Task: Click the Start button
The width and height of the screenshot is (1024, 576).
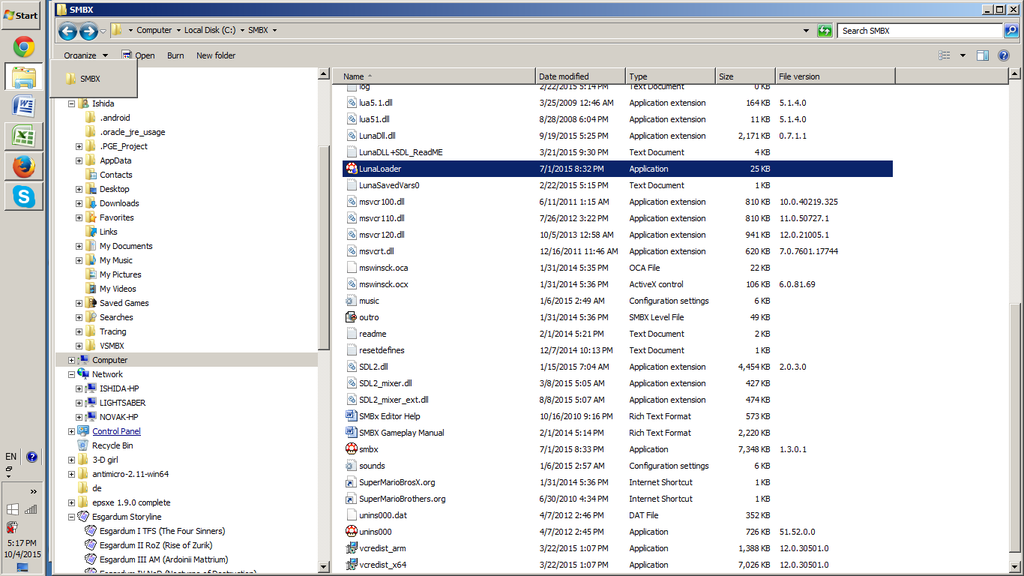Action: 21,15
